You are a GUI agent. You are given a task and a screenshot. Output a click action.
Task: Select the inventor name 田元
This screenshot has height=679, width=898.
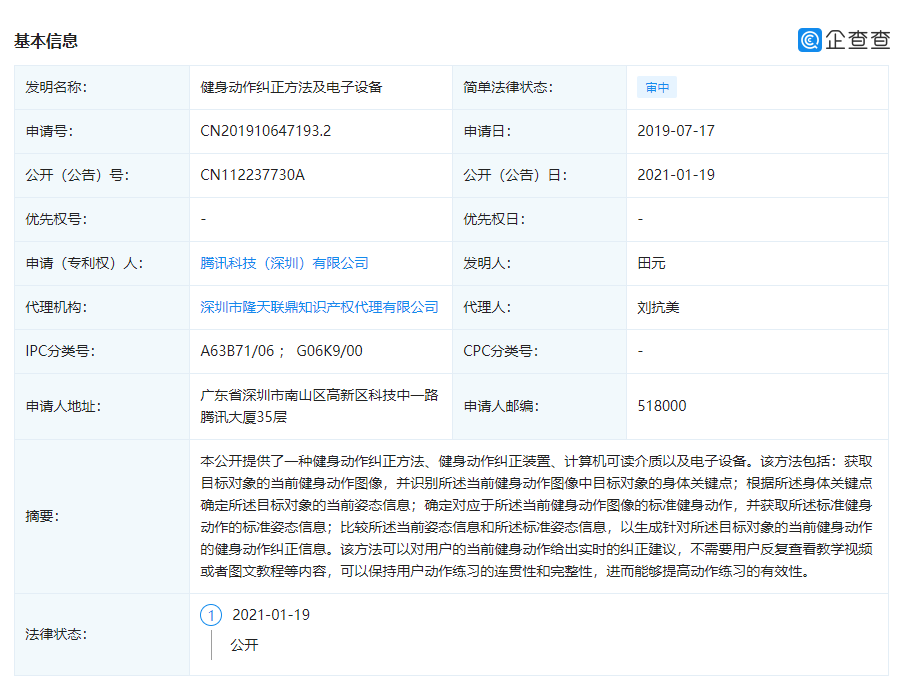point(651,263)
